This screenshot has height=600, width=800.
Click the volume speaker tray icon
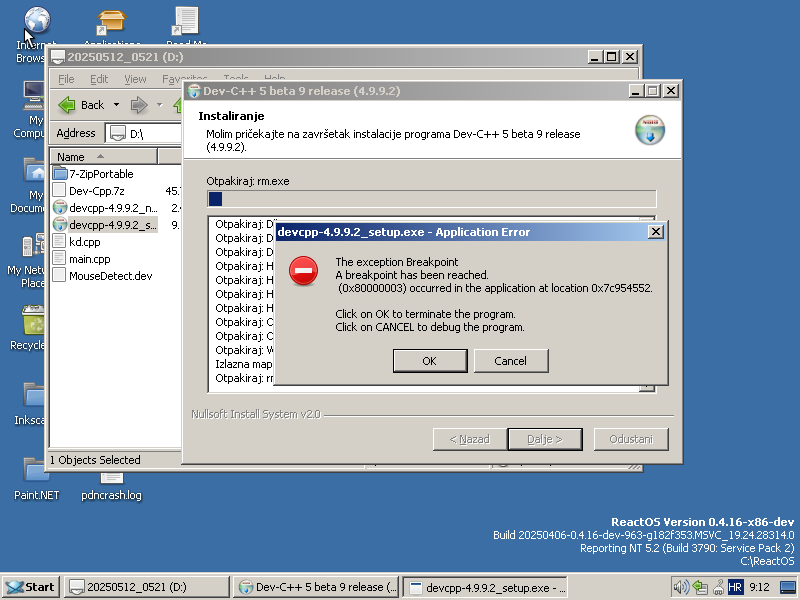pos(681,587)
